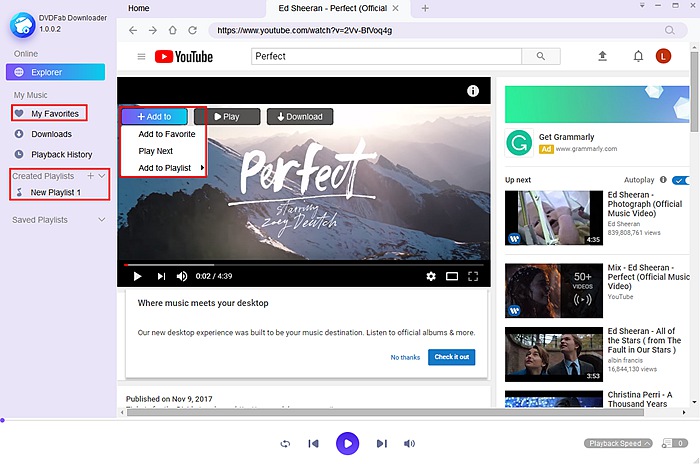Expand the Saved Playlists section
700x464 pixels.
coord(102,220)
